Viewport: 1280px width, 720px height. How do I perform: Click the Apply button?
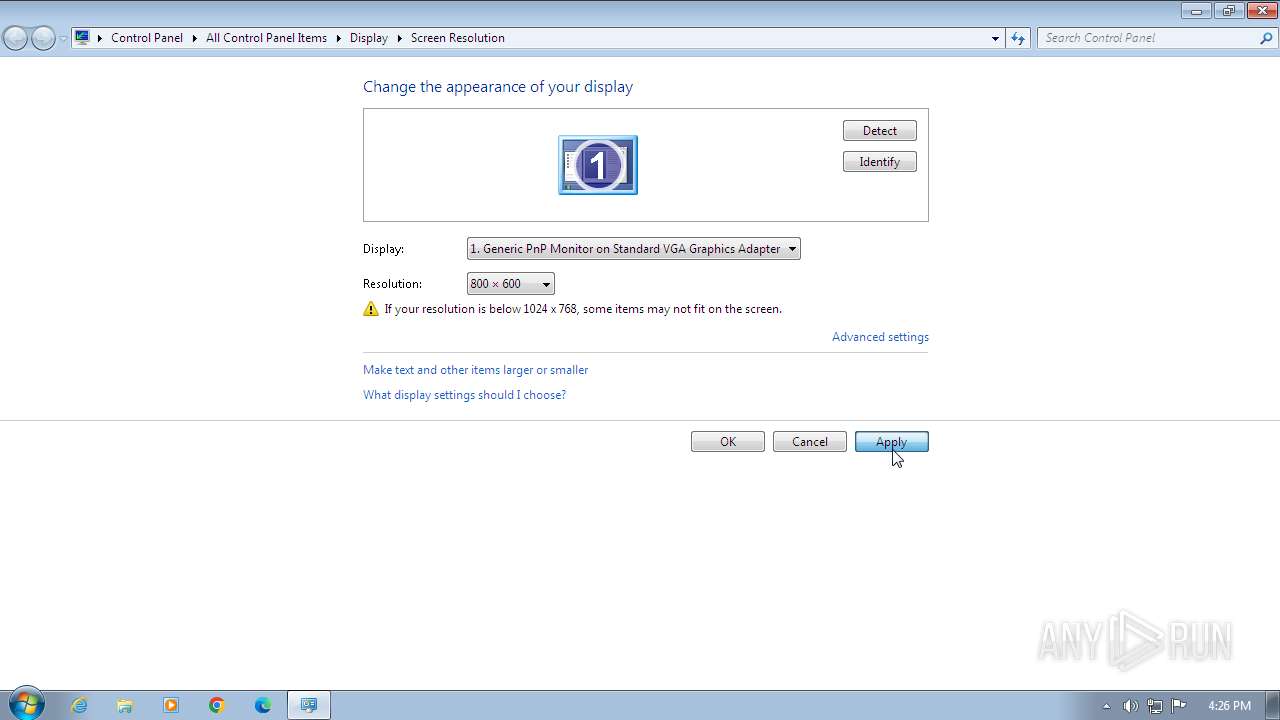(x=892, y=442)
